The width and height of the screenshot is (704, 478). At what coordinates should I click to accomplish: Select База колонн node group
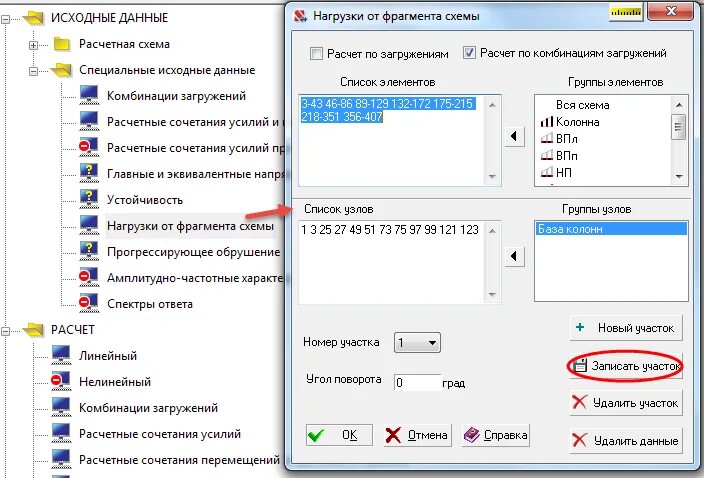tap(611, 229)
